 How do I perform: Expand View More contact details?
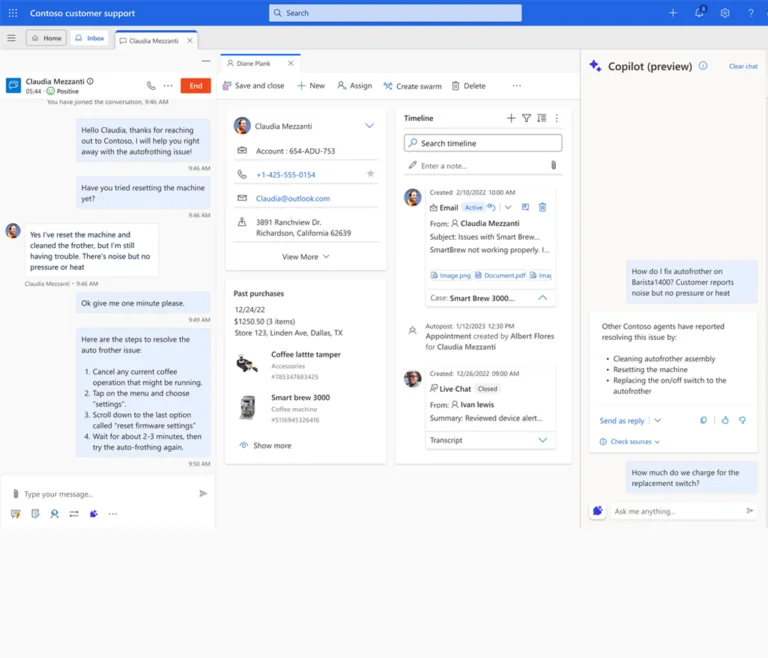click(305, 257)
